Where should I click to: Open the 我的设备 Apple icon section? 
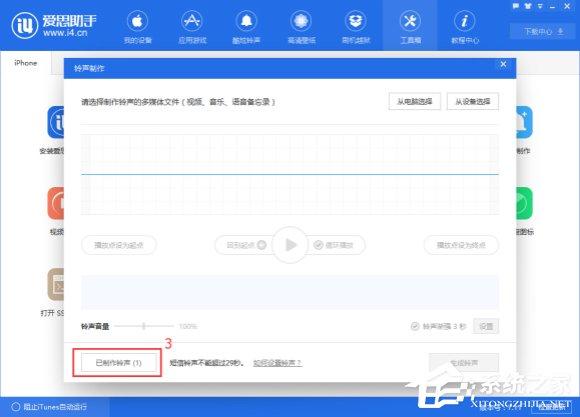(x=138, y=27)
